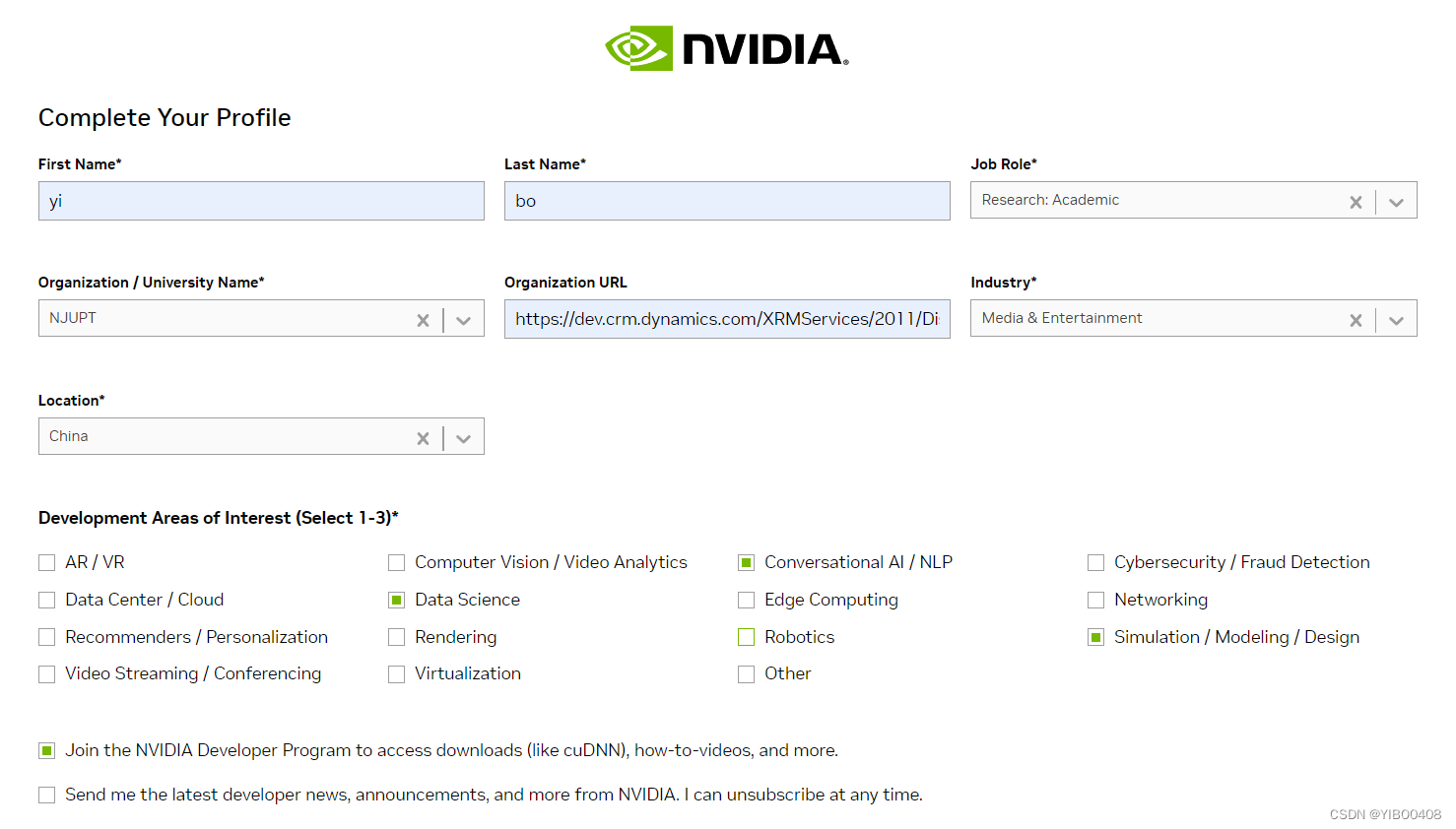This screenshot has width=1456, height=829.
Task: Tick the Edge Computing option
Action: coord(746,600)
